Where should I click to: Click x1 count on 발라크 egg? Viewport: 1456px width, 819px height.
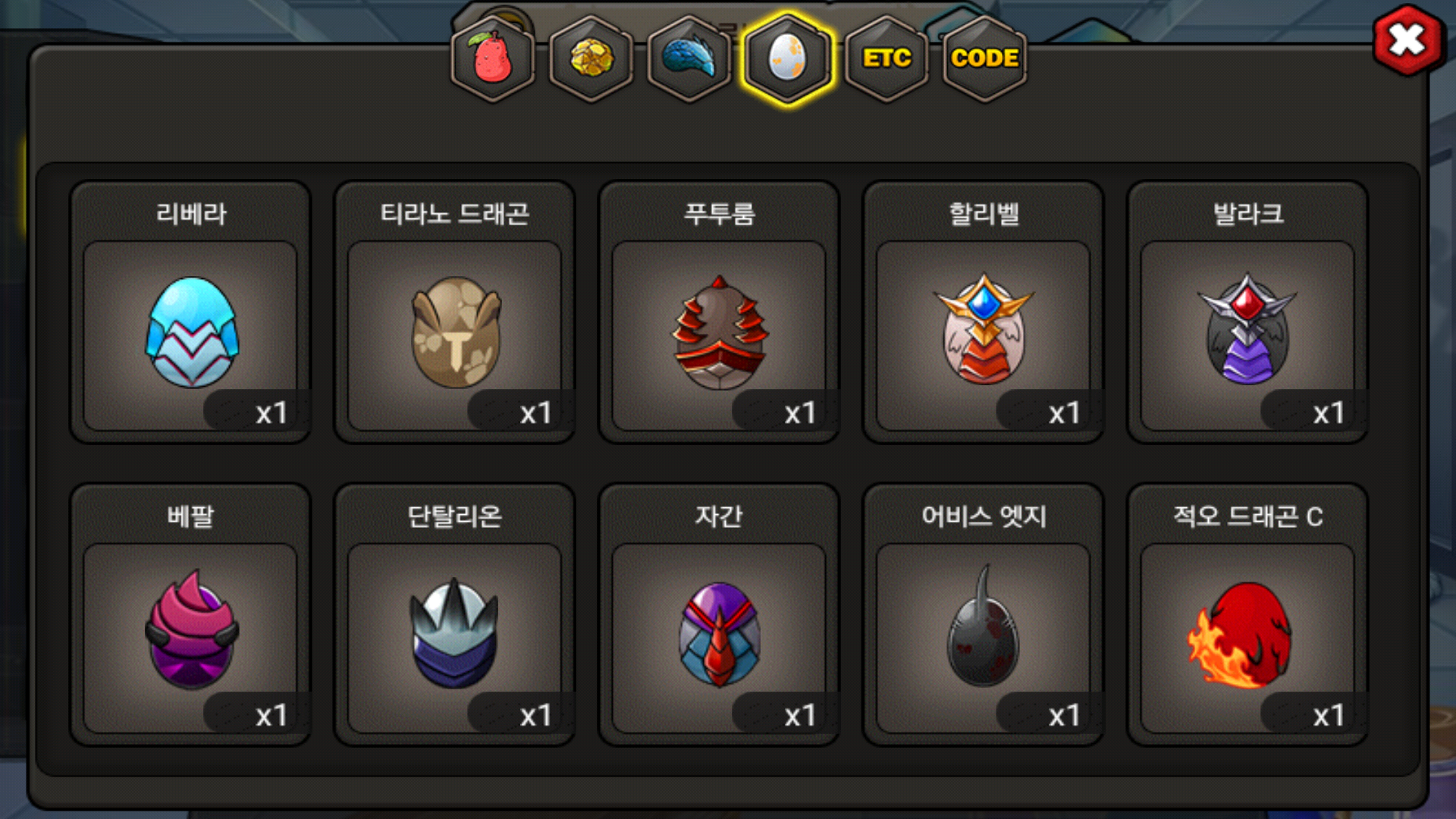pyautogui.click(x=1329, y=413)
